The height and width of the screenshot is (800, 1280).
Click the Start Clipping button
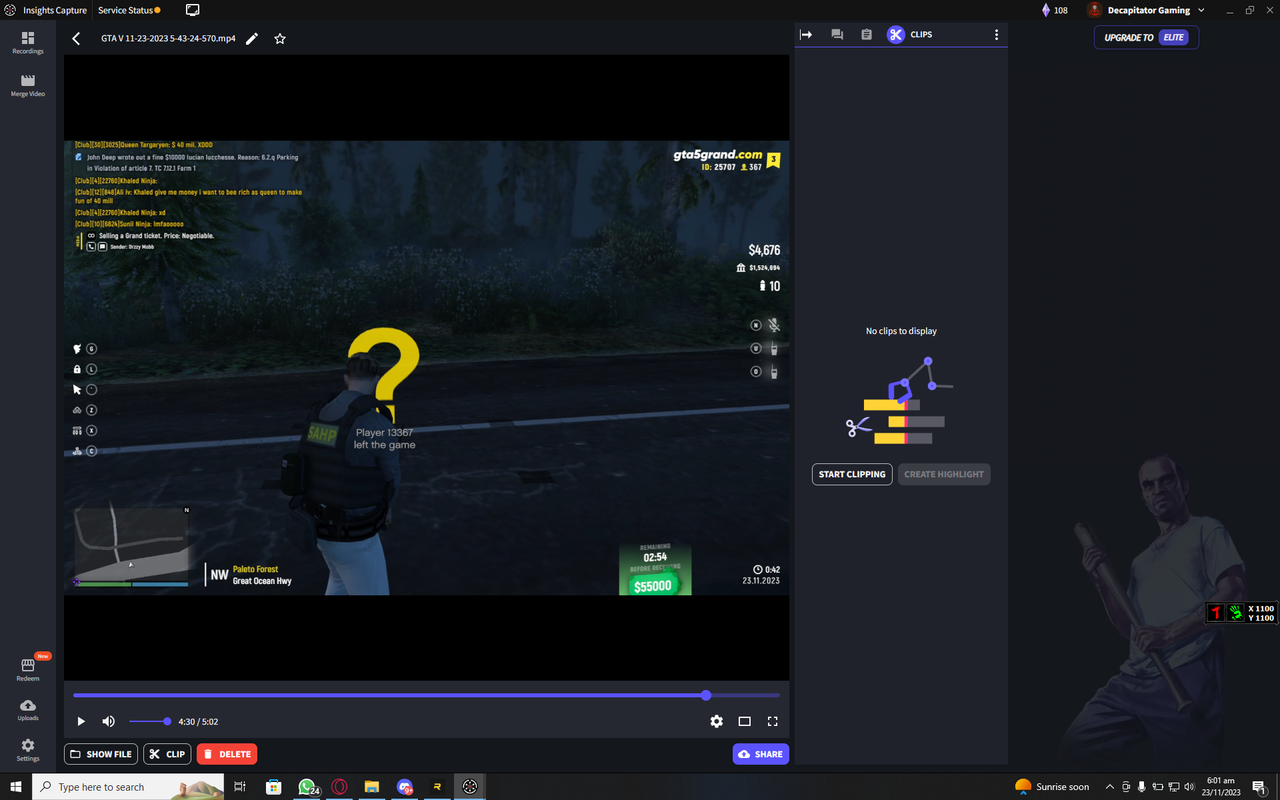[x=852, y=474]
